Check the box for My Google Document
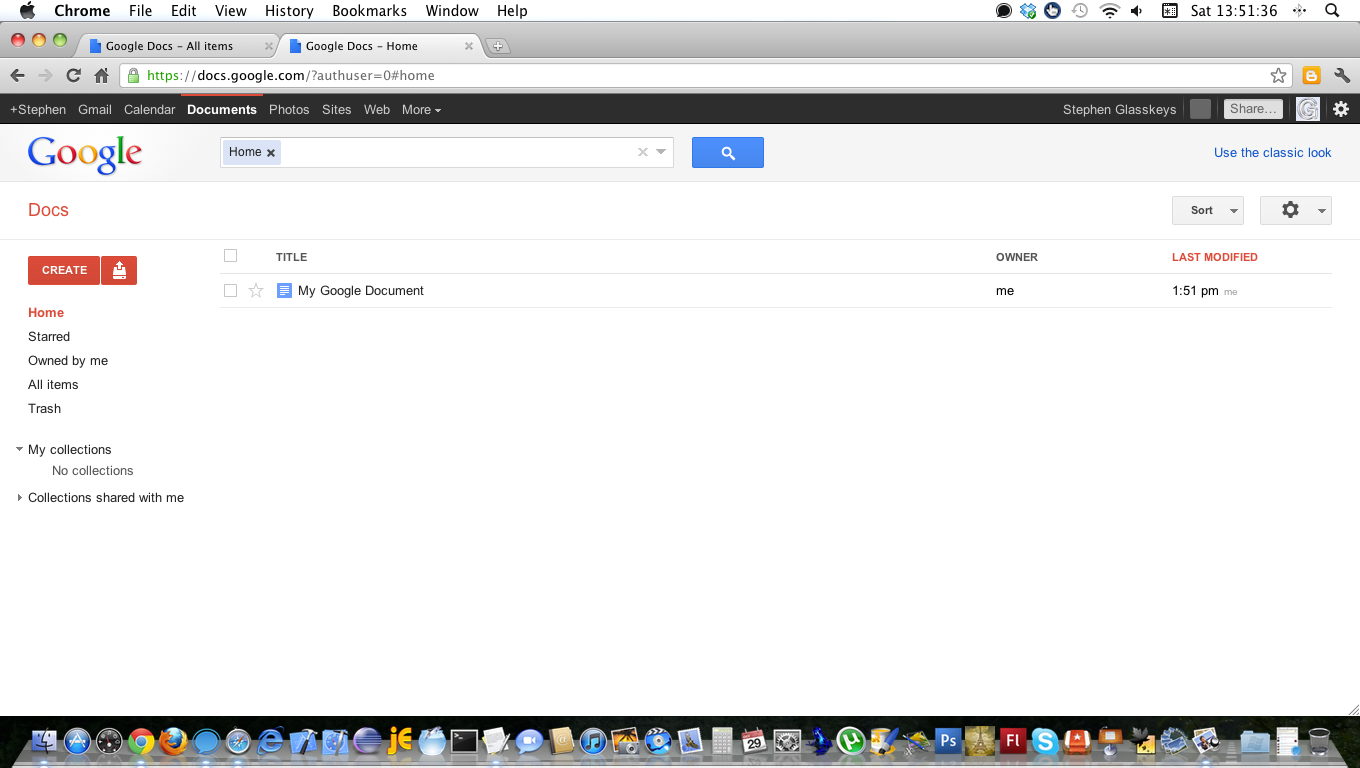 [x=231, y=291]
